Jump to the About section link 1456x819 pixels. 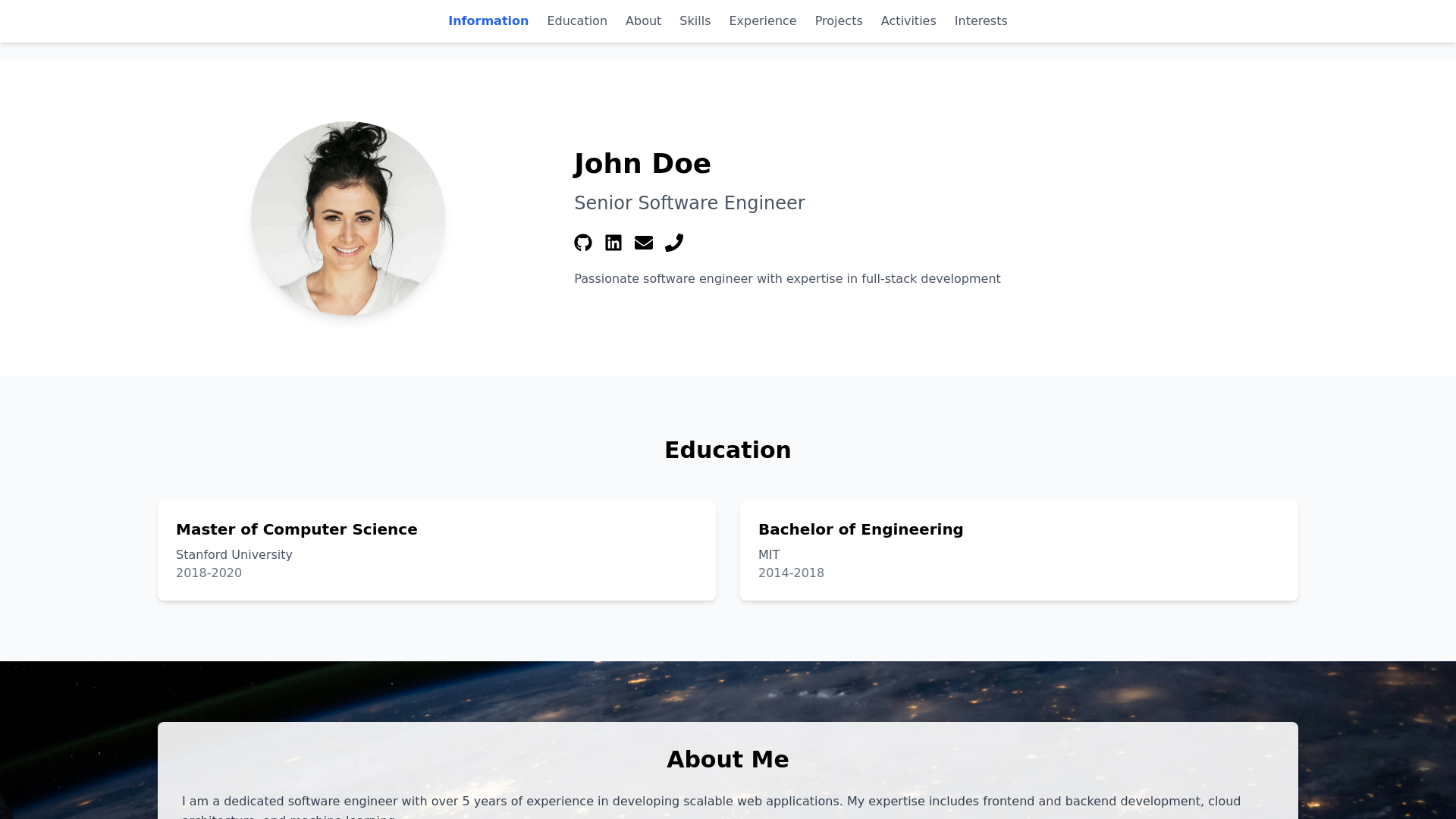[x=643, y=21]
